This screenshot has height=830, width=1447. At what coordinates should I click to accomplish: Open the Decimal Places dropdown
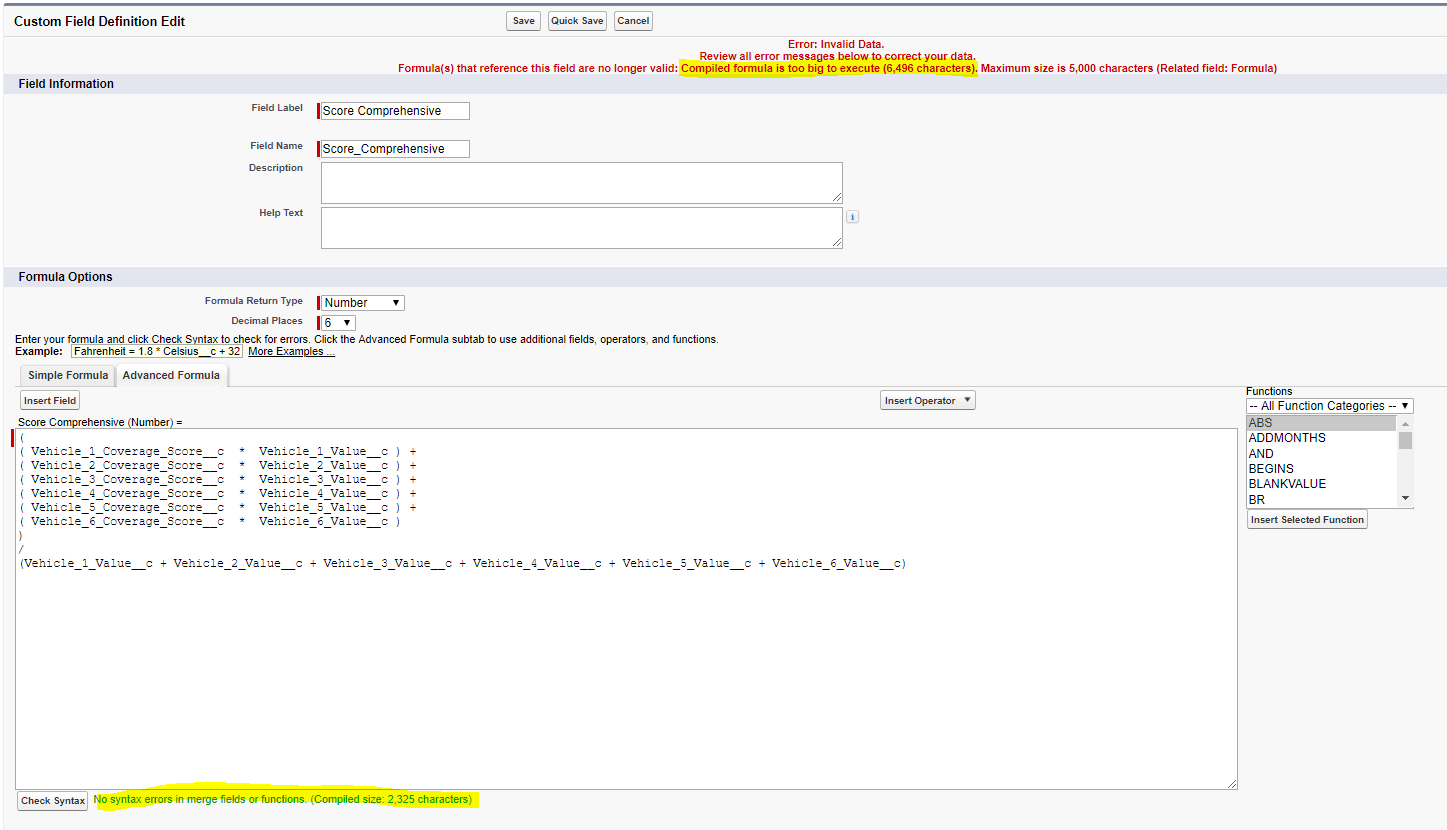(x=336, y=322)
